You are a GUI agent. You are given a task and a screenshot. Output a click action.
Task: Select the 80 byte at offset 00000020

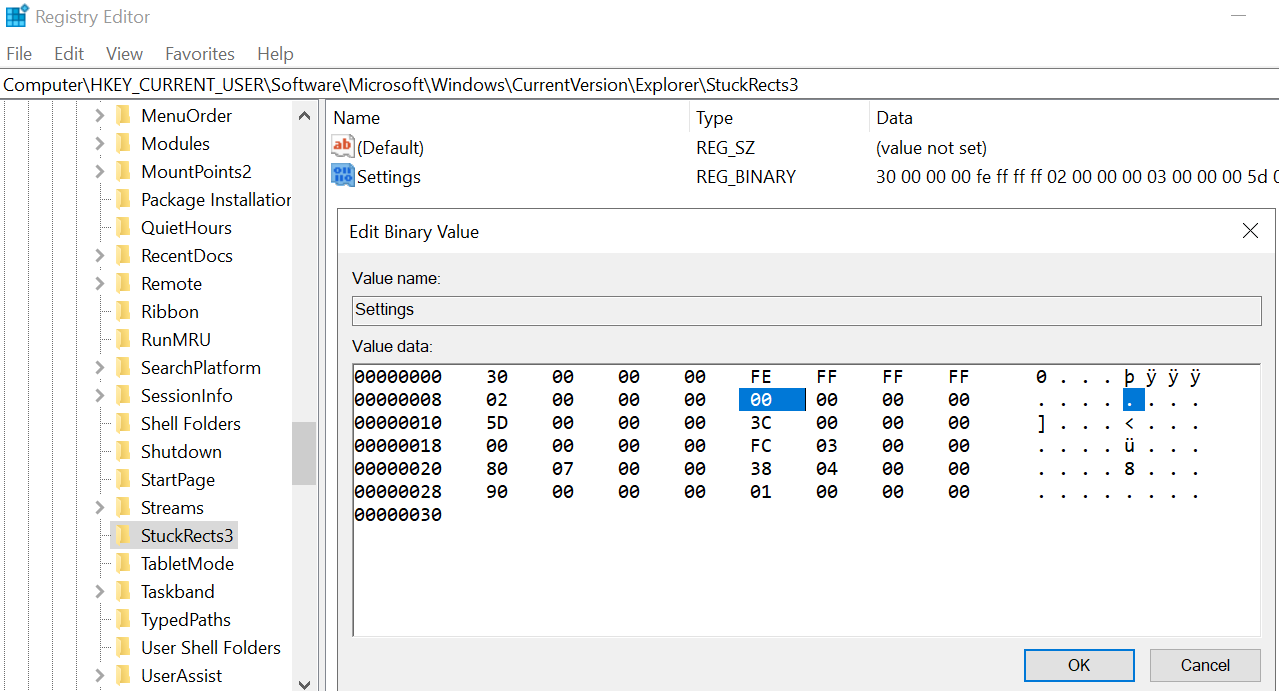[497, 469]
